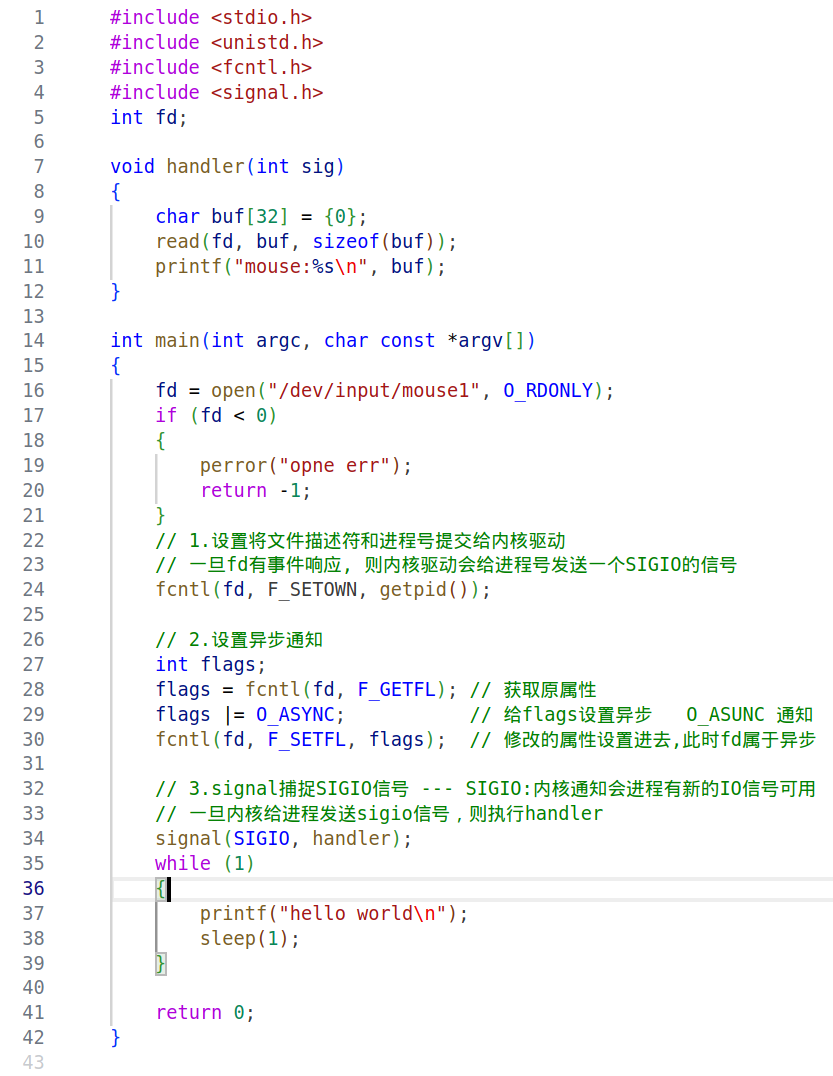Click the "/dev/input/mouse1" string literal
833x1076 pixels.
[x=373, y=390]
